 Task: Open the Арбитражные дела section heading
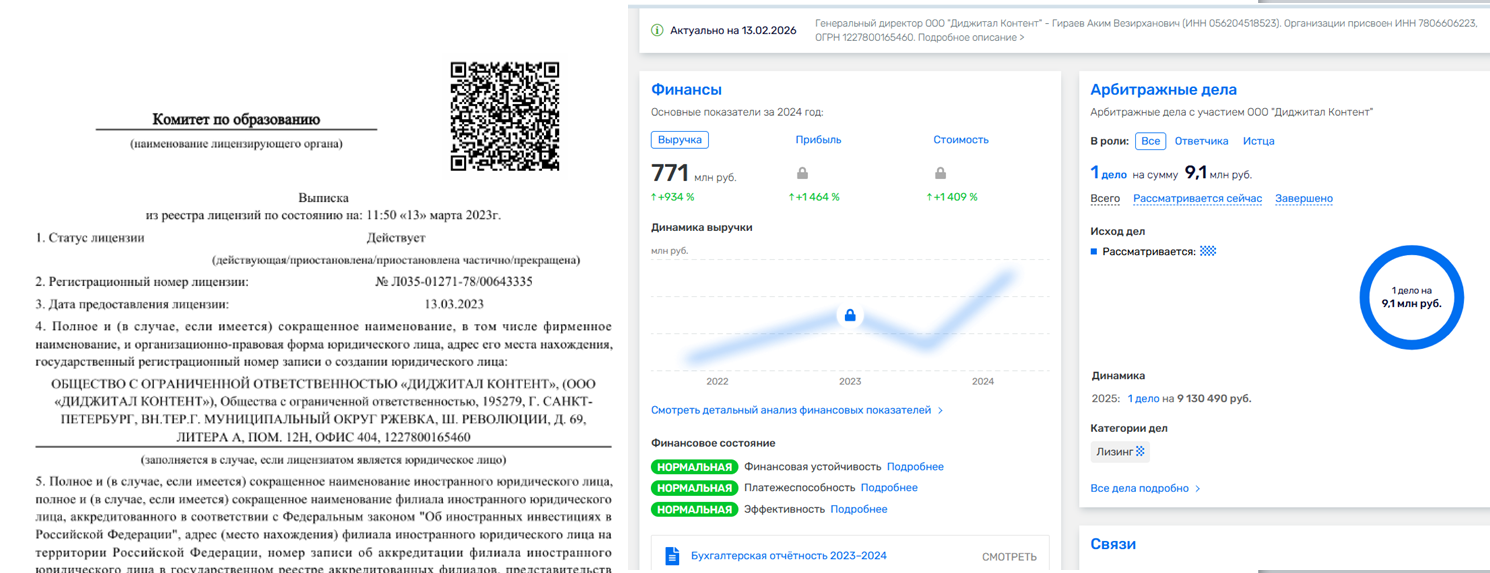tap(1163, 90)
